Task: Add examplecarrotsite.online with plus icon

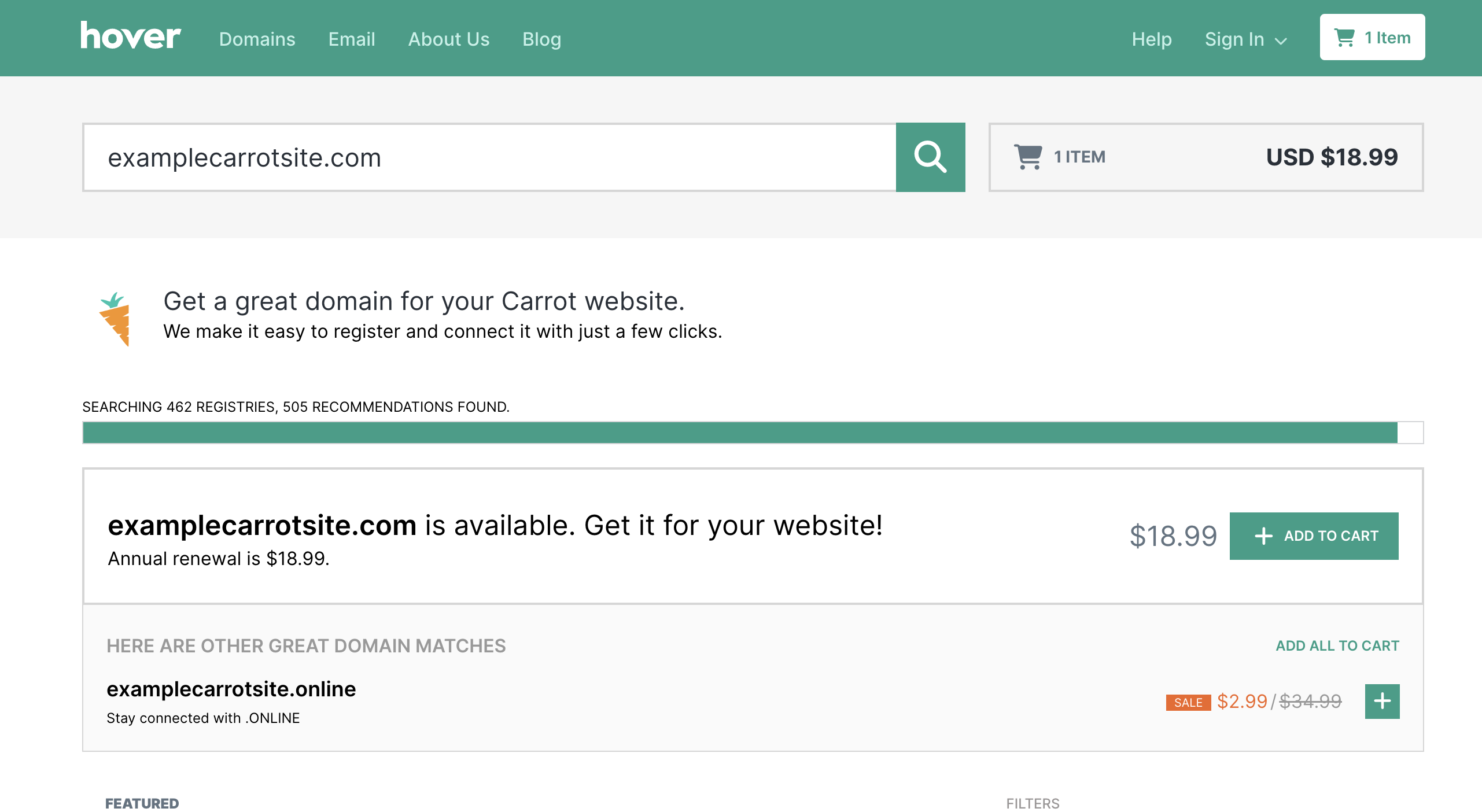Action: (1382, 702)
